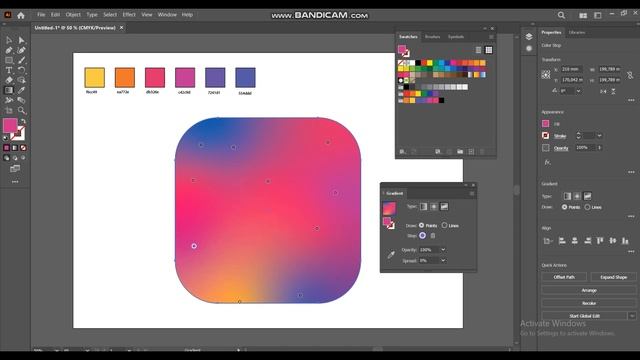The image size is (640, 360).
Task: Click Fill swatch in Appearance section
Action: [x=546, y=124]
